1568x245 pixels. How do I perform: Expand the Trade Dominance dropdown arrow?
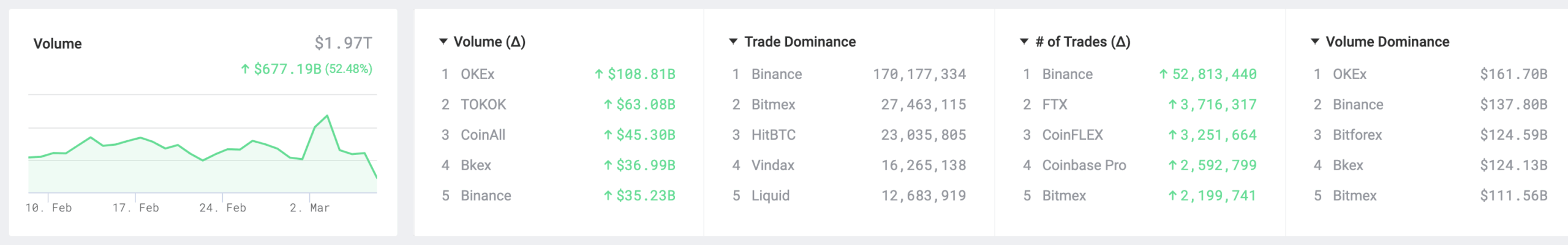coord(733,42)
